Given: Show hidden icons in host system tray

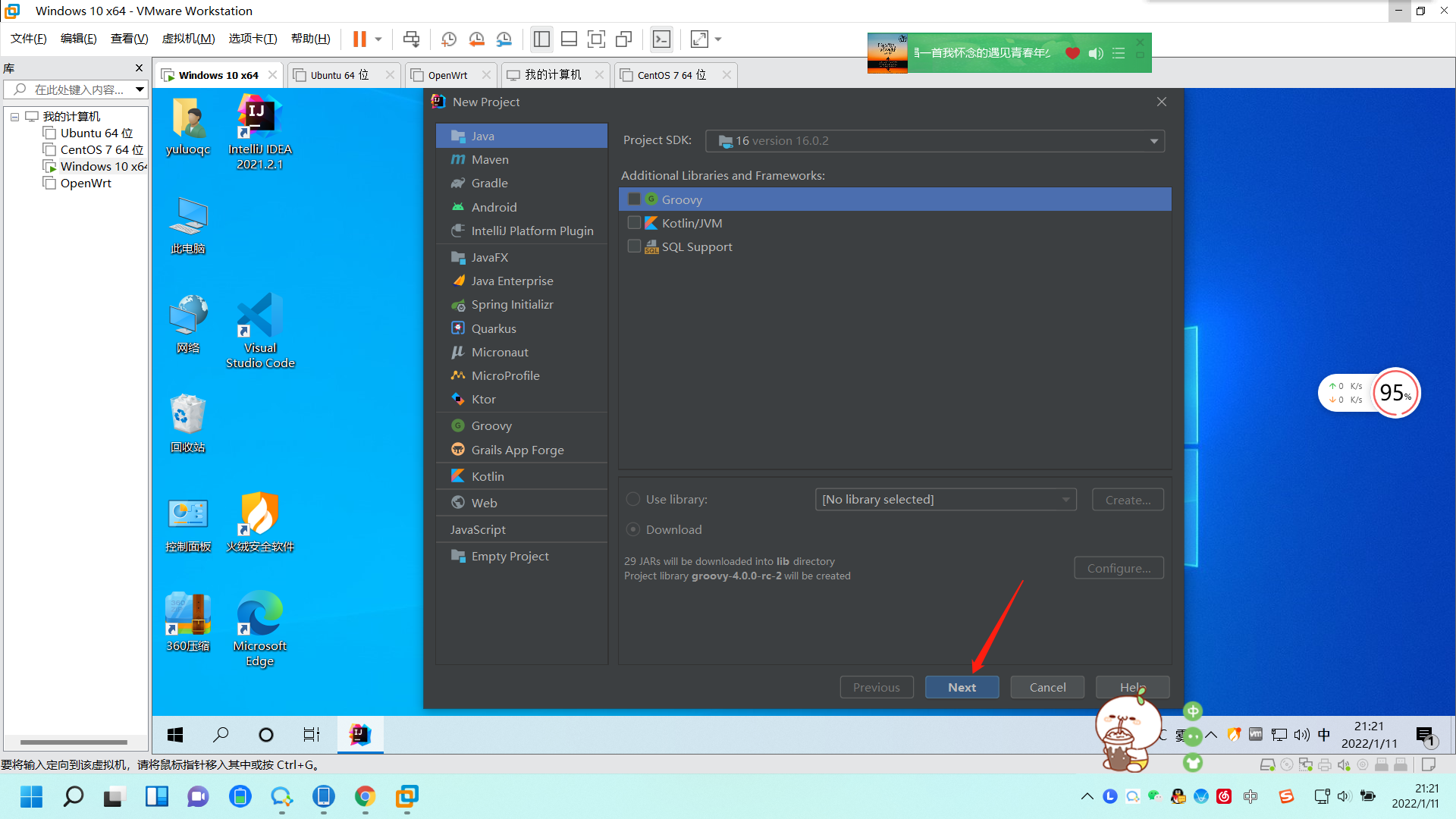Looking at the screenshot, I should [x=1087, y=795].
